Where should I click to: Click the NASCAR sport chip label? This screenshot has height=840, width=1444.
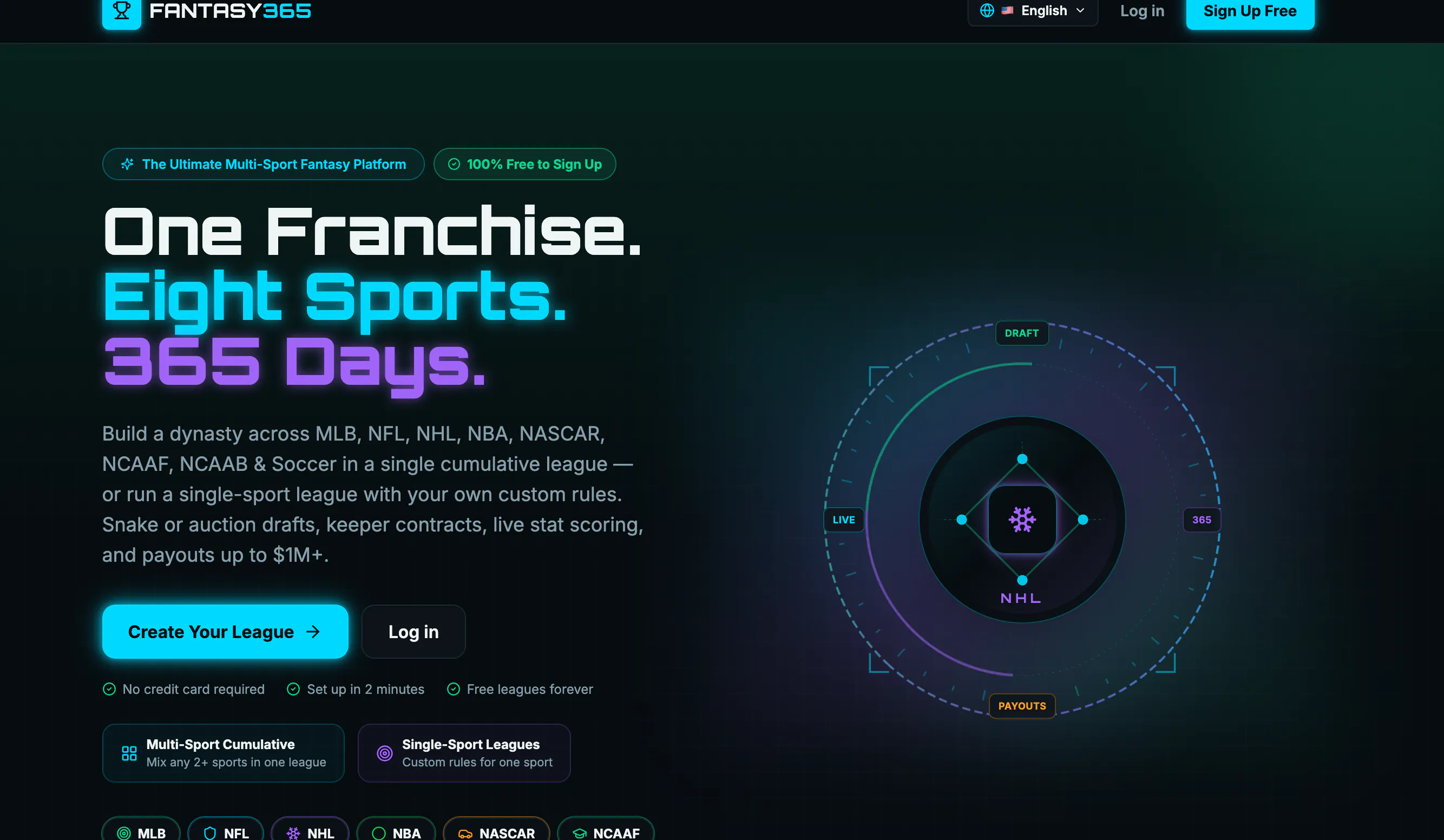(507, 833)
